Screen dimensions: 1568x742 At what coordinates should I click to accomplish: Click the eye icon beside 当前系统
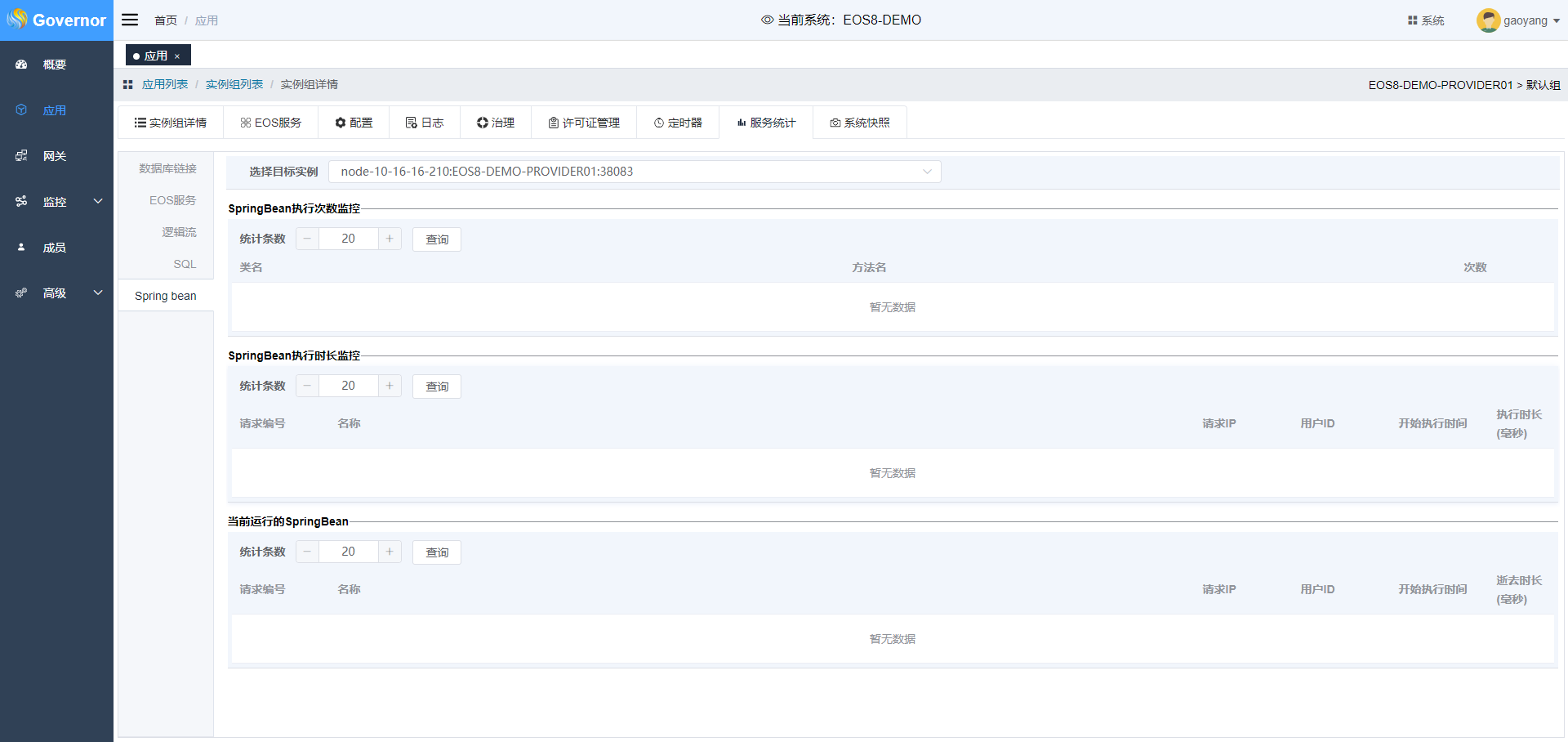(767, 20)
